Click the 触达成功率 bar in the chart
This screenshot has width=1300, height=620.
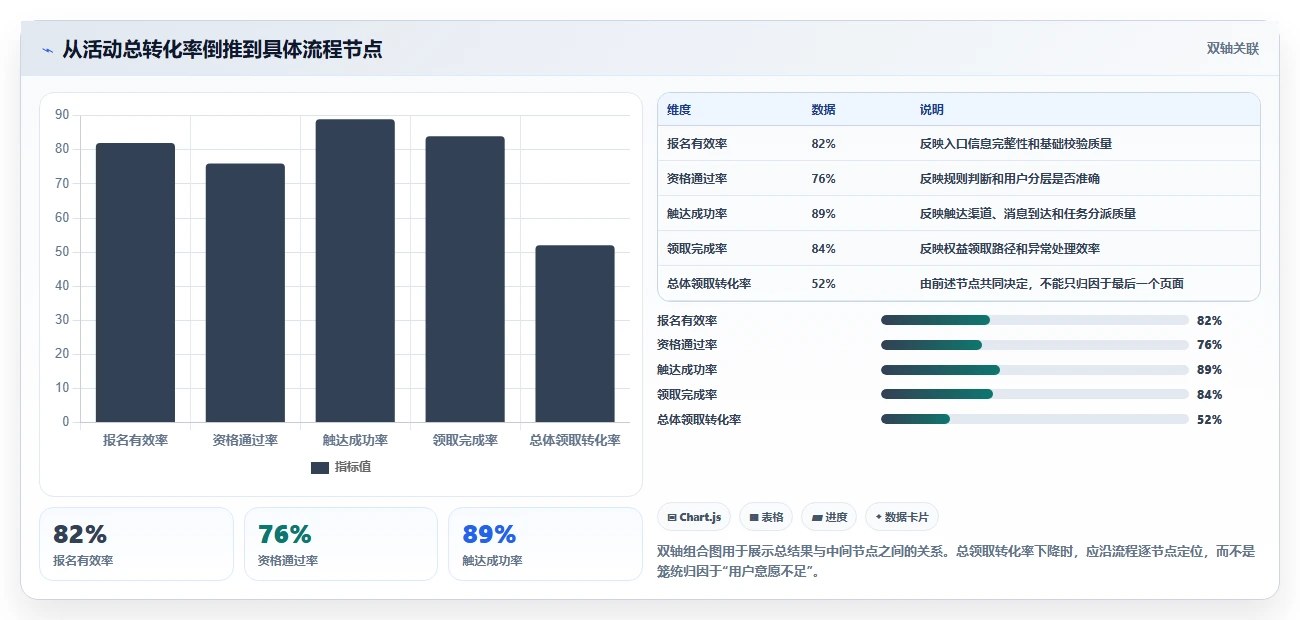355,271
